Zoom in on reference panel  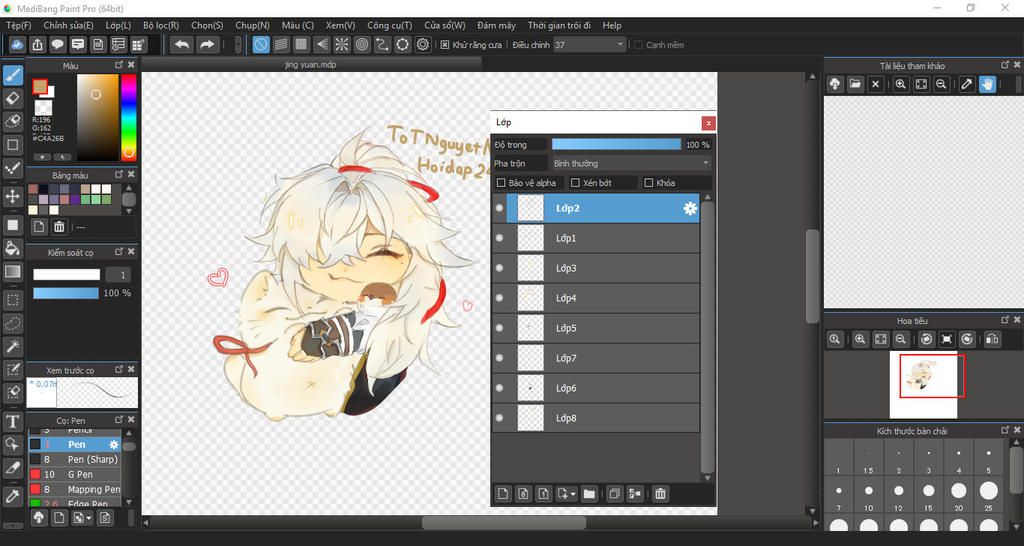point(901,84)
